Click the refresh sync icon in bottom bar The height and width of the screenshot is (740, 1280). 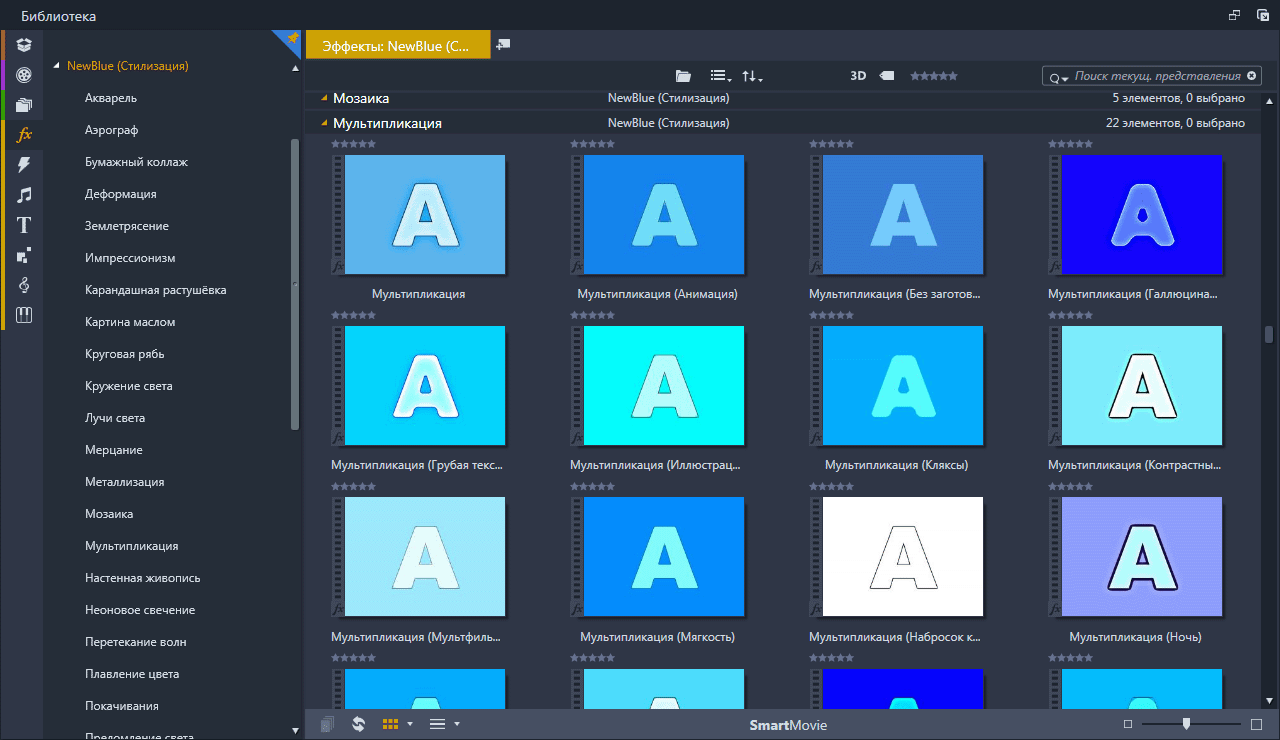click(x=358, y=724)
